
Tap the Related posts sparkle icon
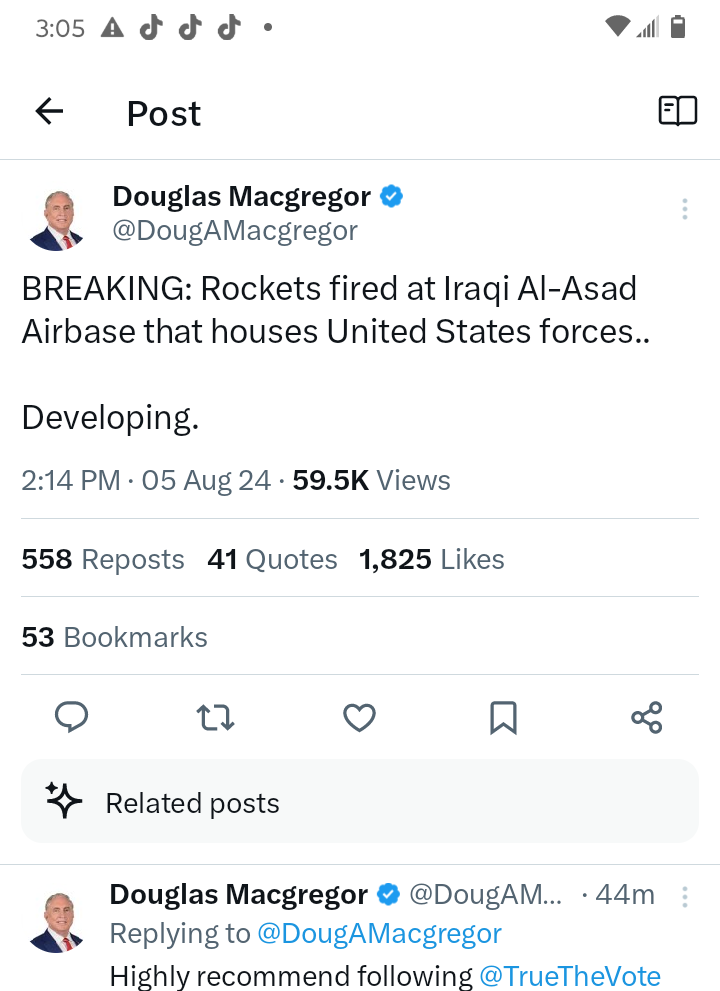pyautogui.click(x=64, y=801)
